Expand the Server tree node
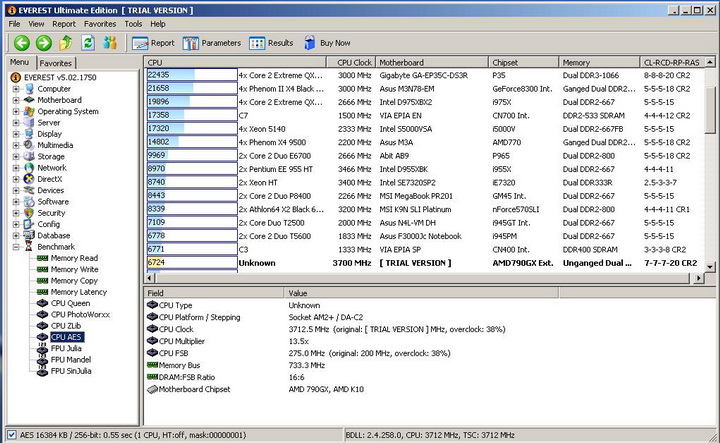 (16, 123)
